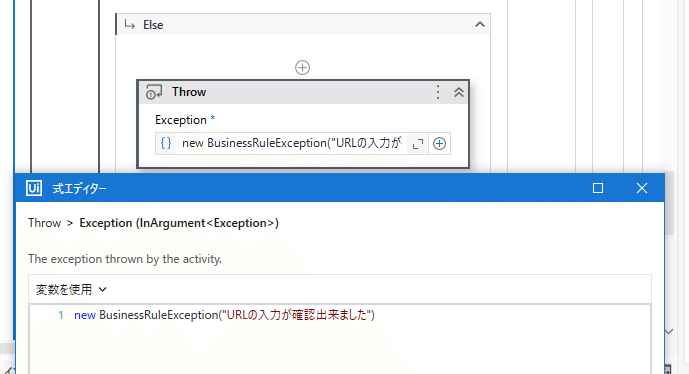Click the Throw activity icon

tap(154, 92)
